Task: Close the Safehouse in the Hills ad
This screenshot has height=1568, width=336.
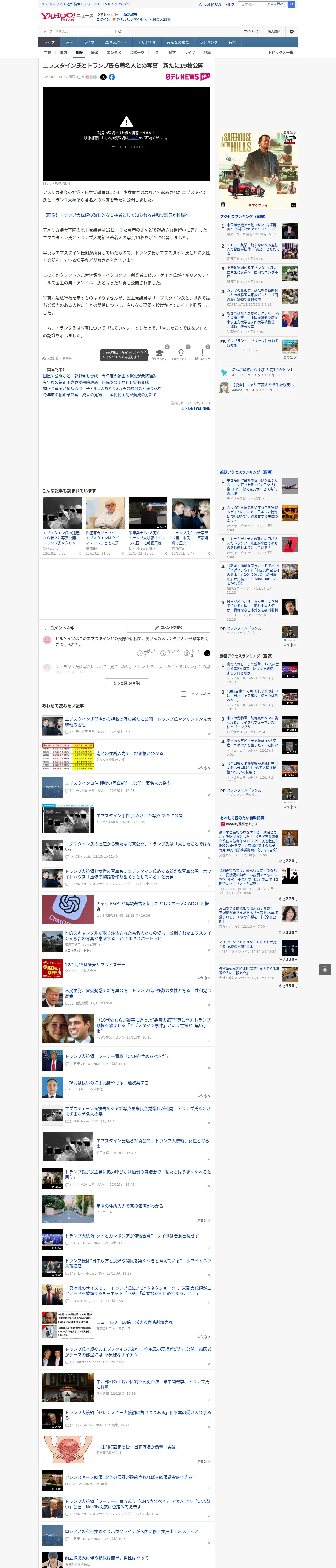Action: click(295, 133)
